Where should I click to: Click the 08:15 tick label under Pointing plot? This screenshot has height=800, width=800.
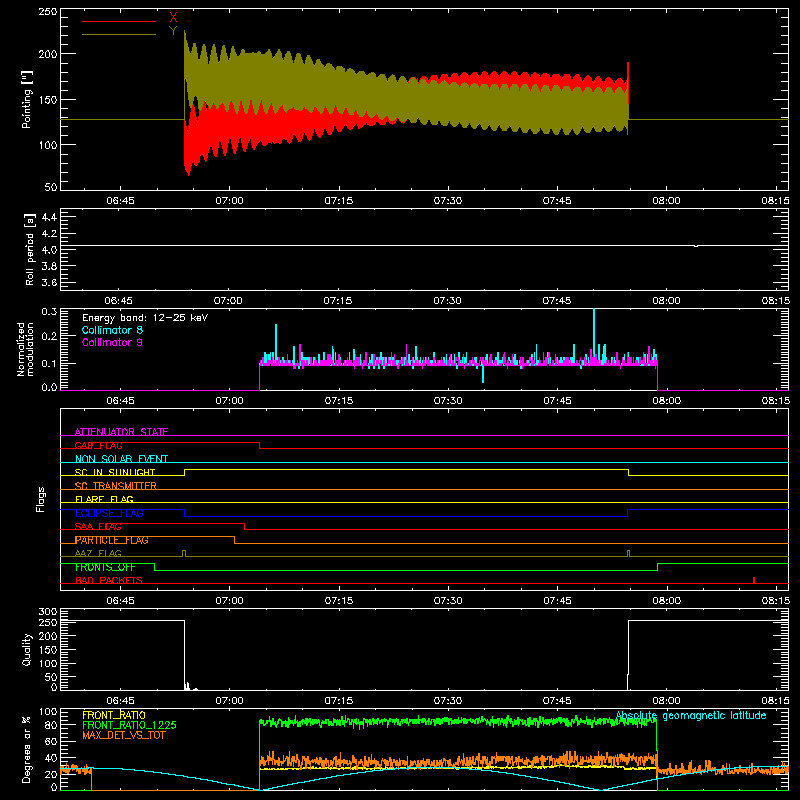(776, 201)
